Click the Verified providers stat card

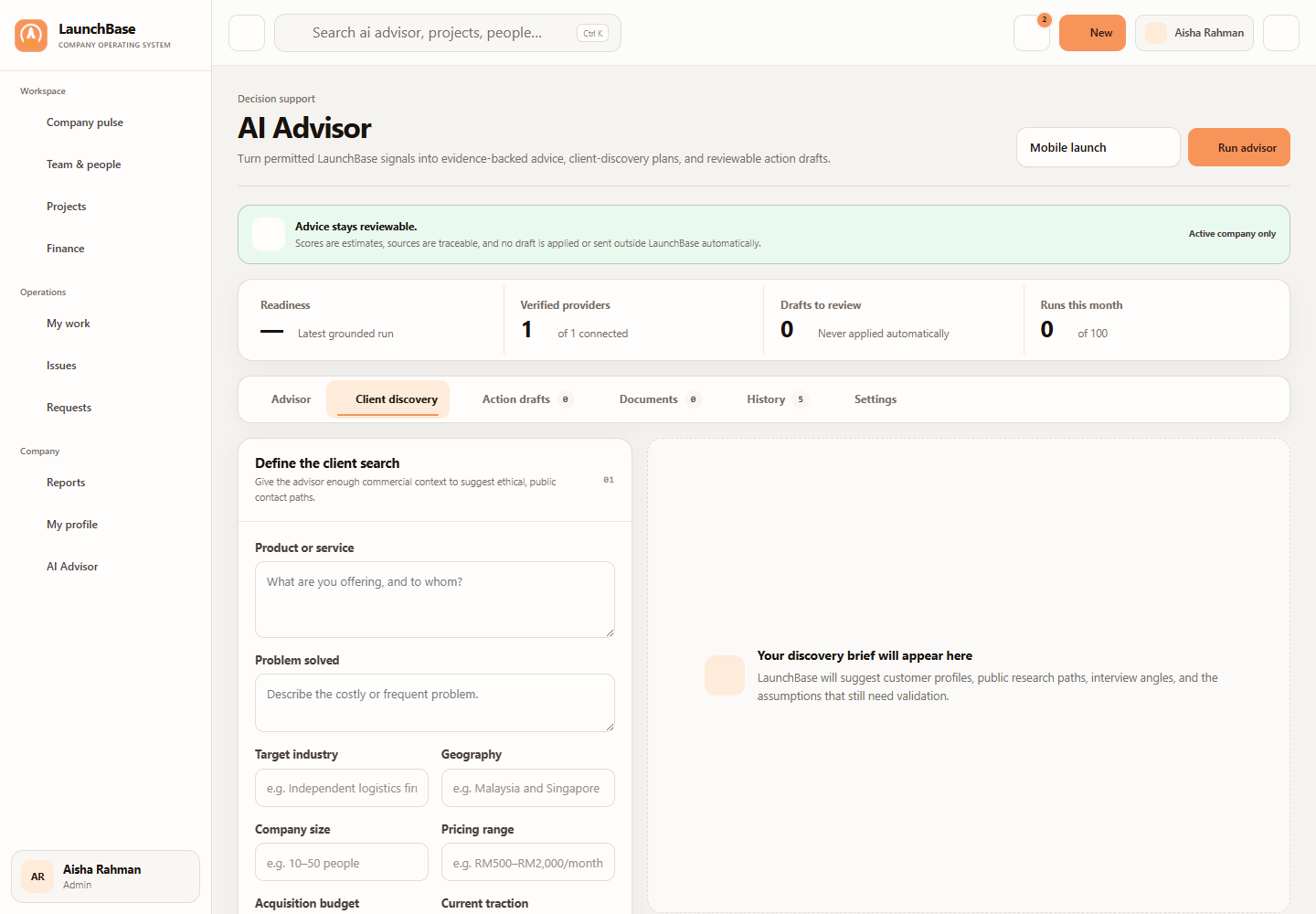(633, 320)
